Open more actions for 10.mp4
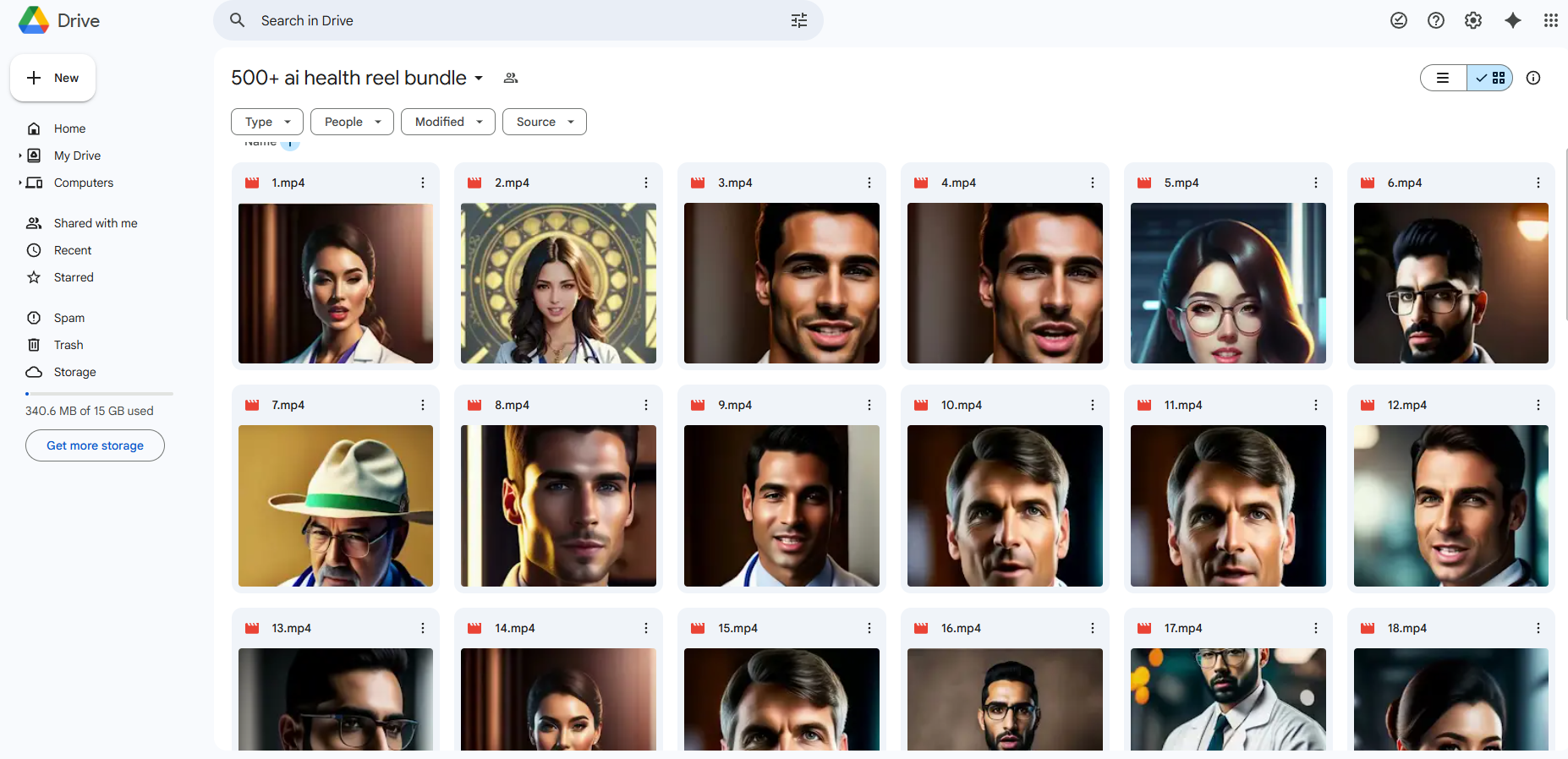The image size is (1568, 759). click(x=1093, y=405)
